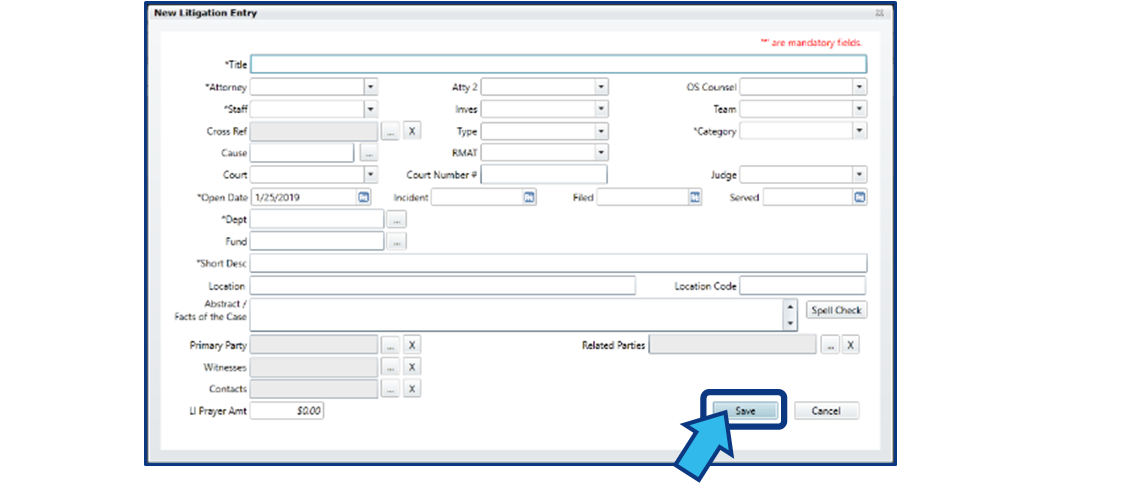This screenshot has width=1125, height=483.
Task: Open the Incident date calendar picker
Action: point(529,197)
